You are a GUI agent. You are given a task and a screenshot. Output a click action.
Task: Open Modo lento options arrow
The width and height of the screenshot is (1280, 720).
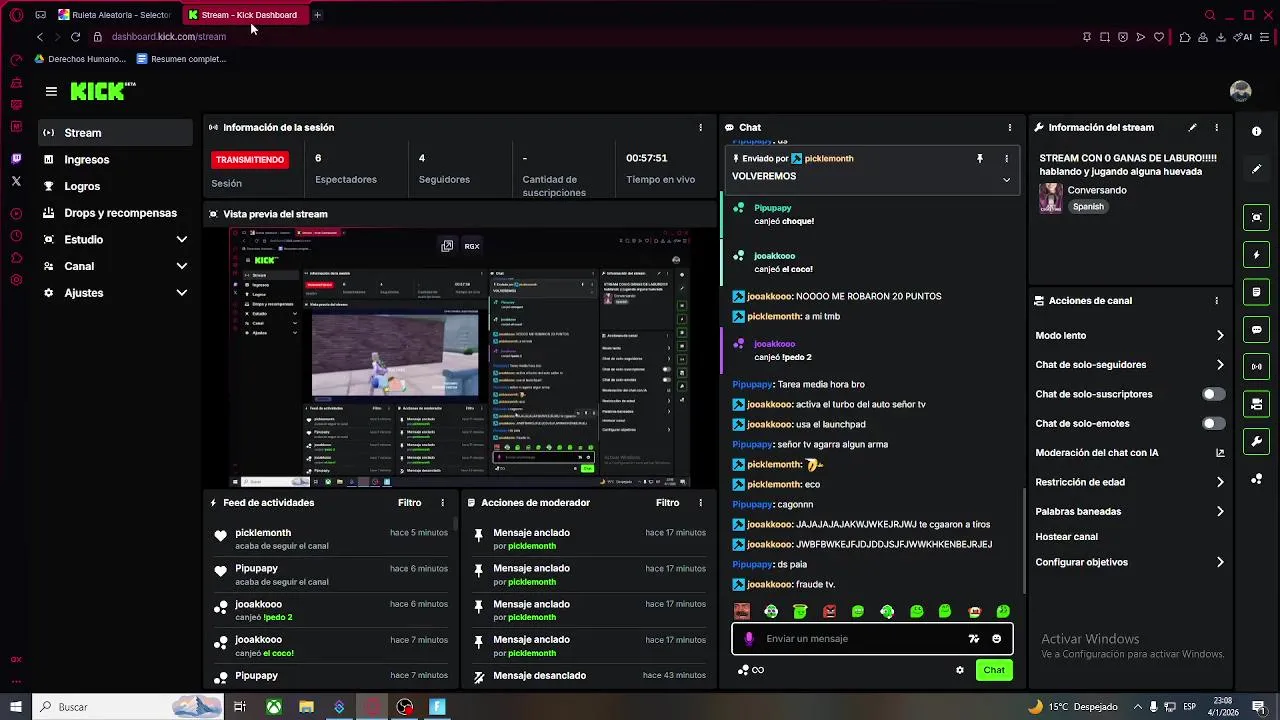coord(1220,336)
